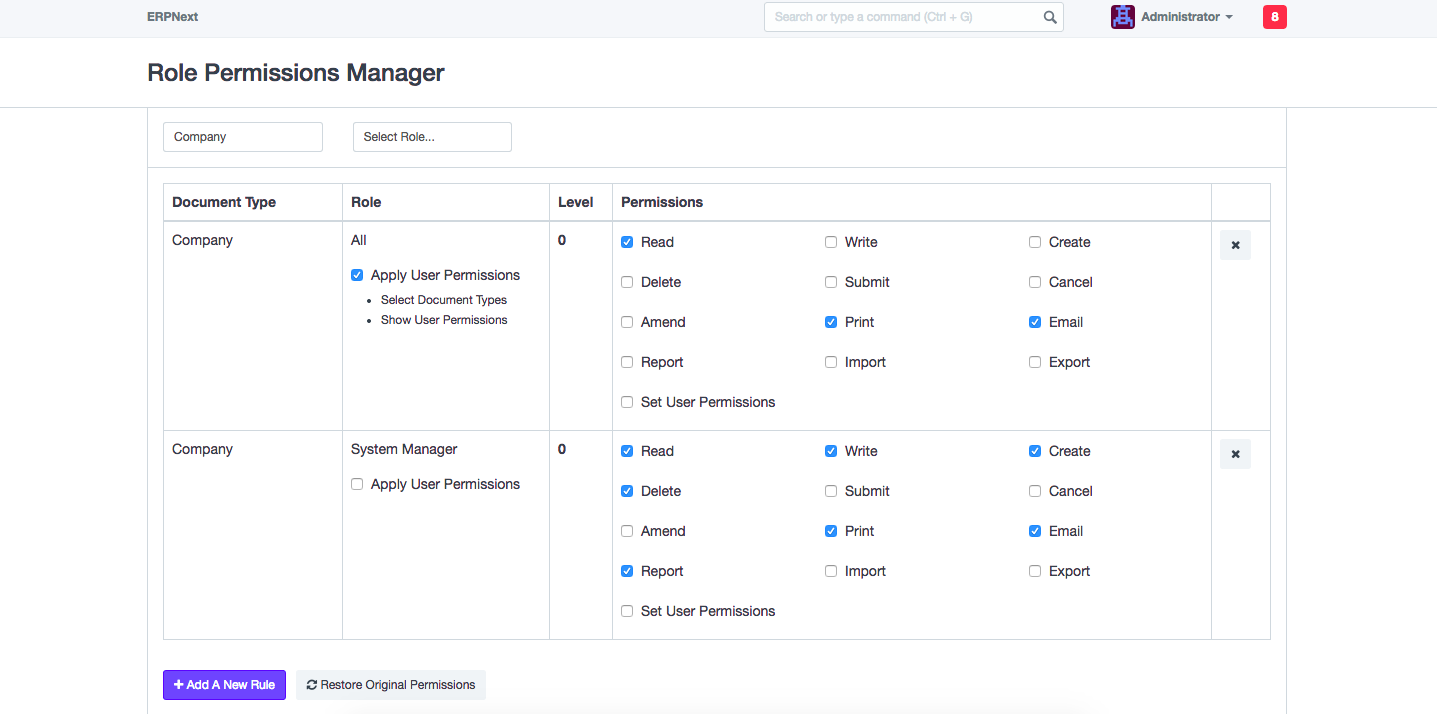This screenshot has width=1437, height=714.
Task: Focus the search or command field
Action: pyautogui.click(x=900, y=17)
